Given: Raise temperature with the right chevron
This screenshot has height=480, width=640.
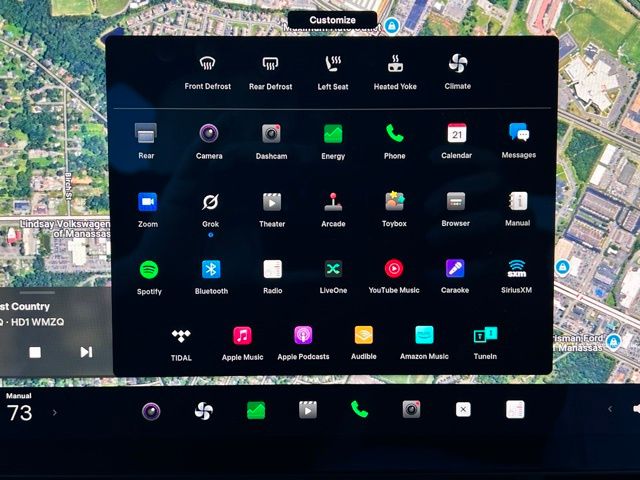Looking at the screenshot, I should click(54, 412).
